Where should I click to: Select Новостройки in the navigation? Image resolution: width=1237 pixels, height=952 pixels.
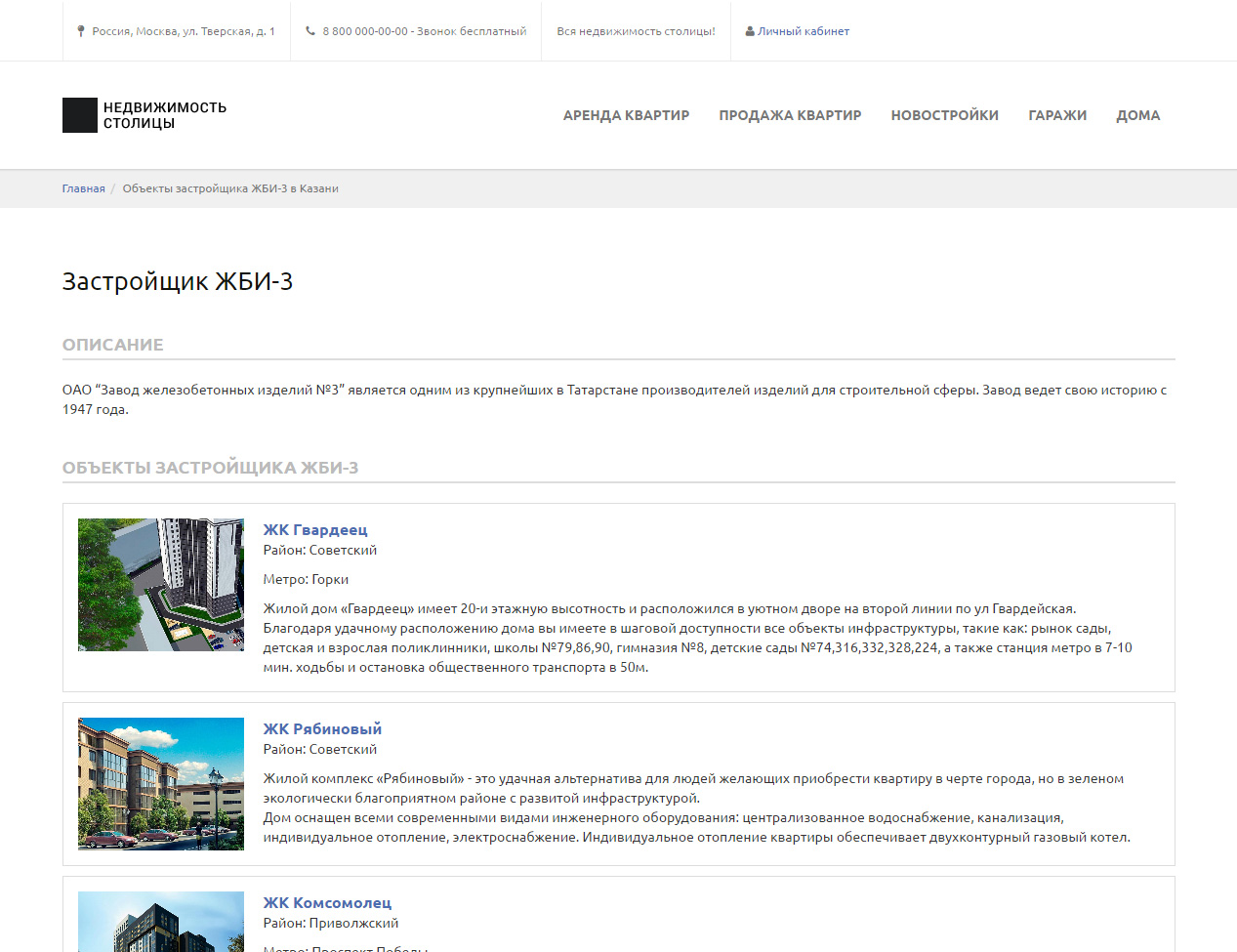click(x=944, y=115)
